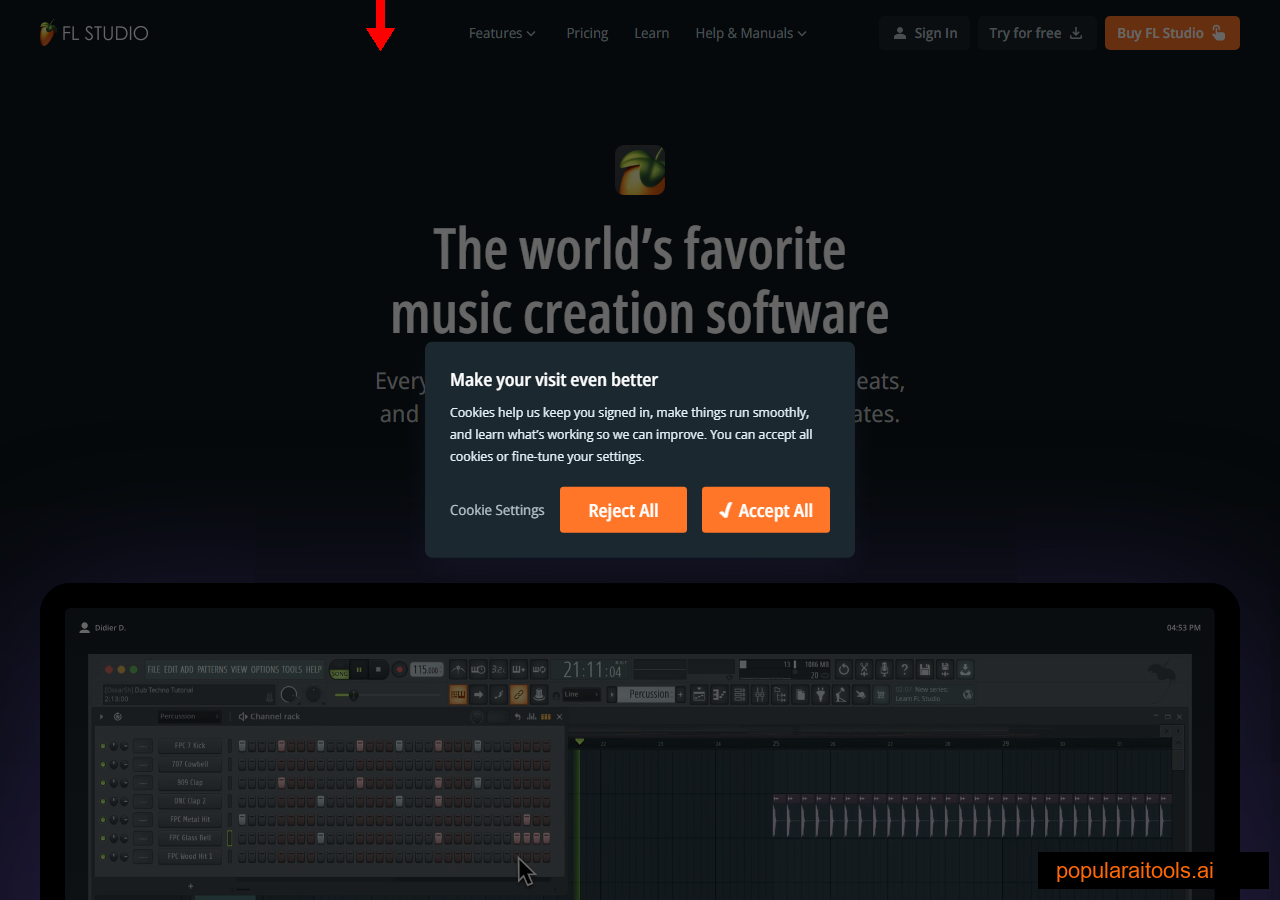The height and width of the screenshot is (900, 1280).
Task: Click the Channel rack speaker icon
Action: (243, 716)
